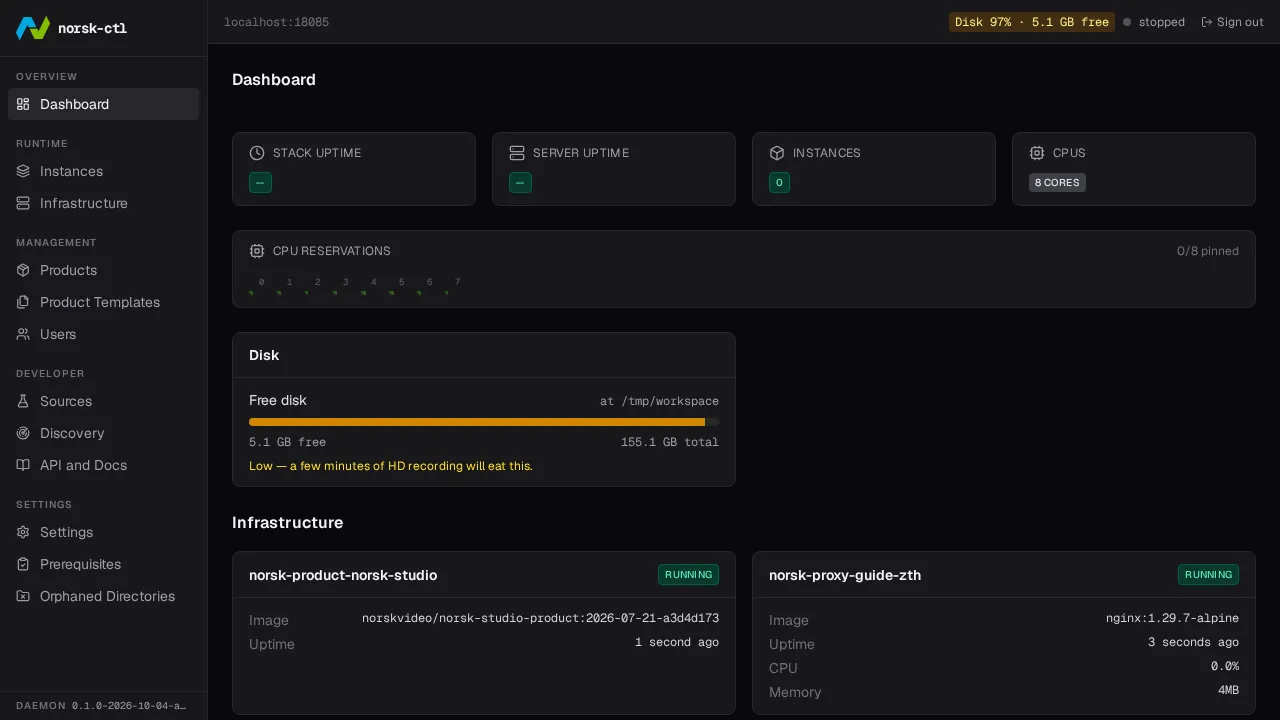Click CPU core 7 reservation marker
Screen dimensions: 1280x720
(447, 293)
